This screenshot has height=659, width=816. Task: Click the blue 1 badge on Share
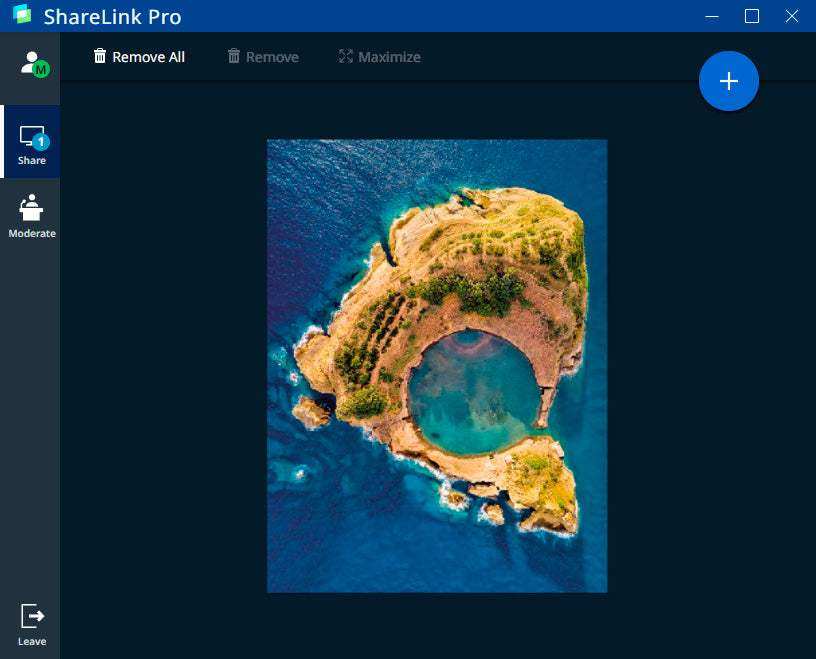click(x=41, y=142)
